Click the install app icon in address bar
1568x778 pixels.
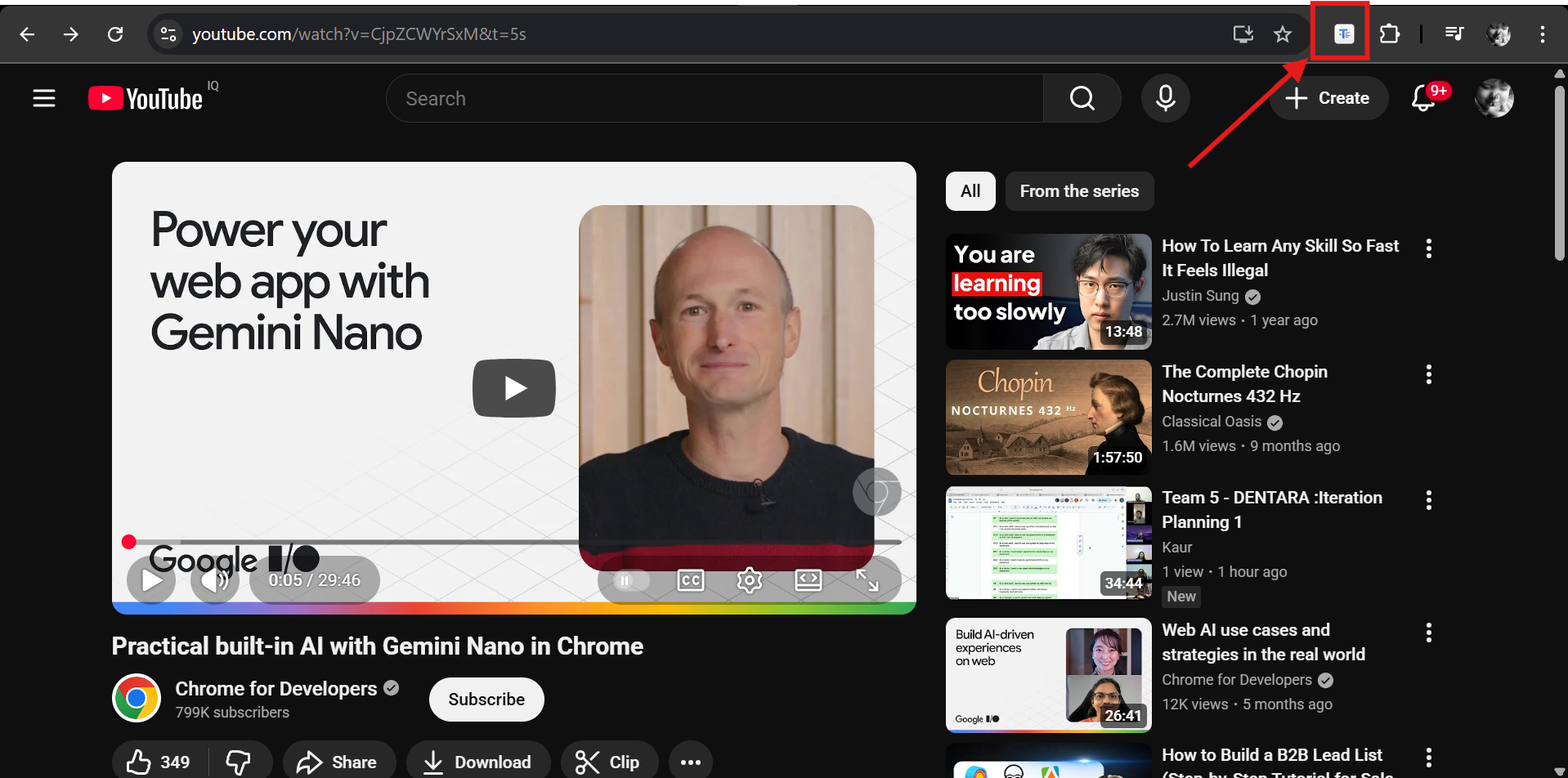[x=1243, y=34]
